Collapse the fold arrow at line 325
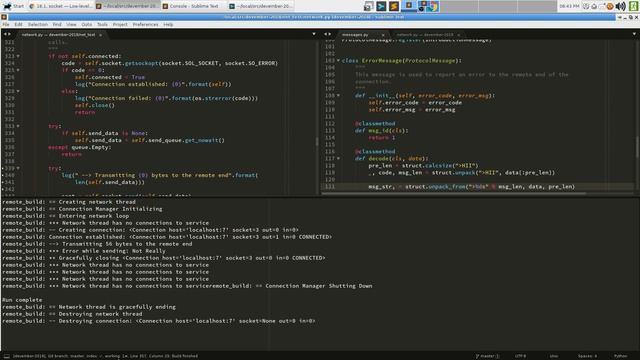This screenshot has width=640, height=360. [x=18, y=70]
